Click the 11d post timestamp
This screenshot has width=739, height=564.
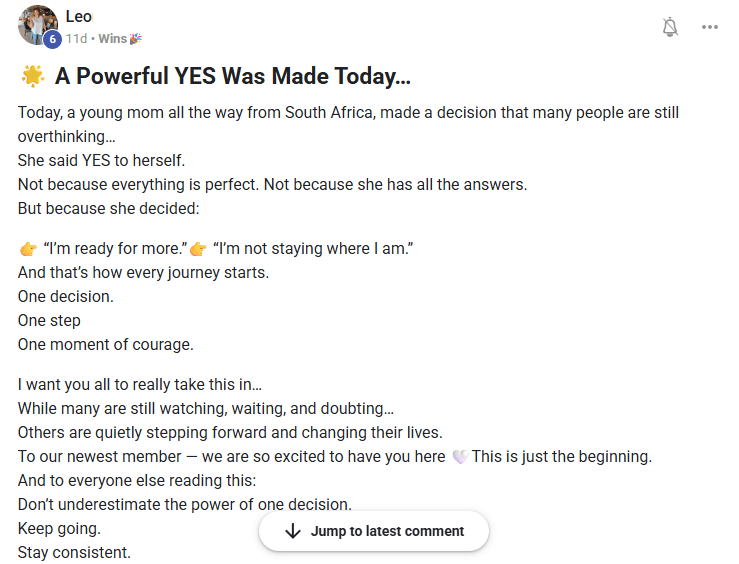coord(76,39)
